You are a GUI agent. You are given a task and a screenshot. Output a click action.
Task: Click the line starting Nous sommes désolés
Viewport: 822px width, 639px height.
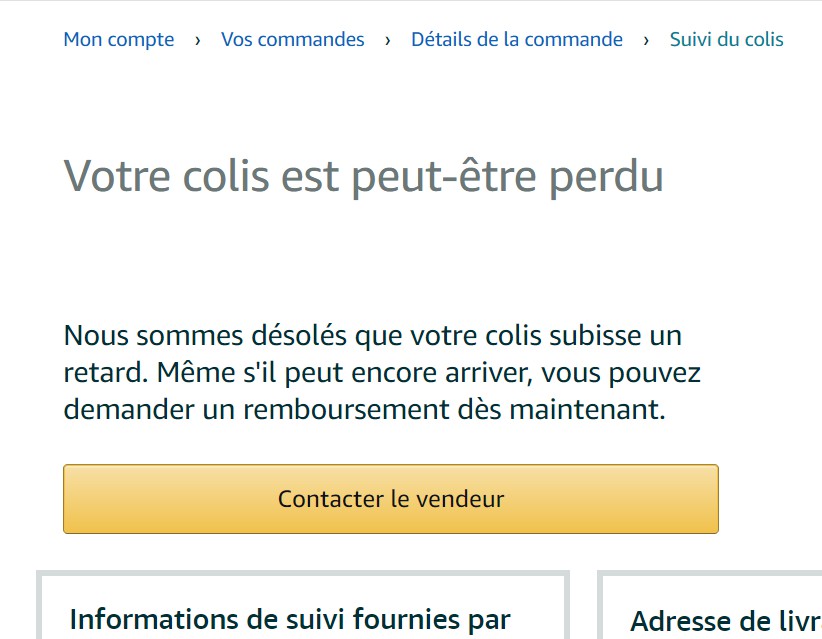coord(372,335)
